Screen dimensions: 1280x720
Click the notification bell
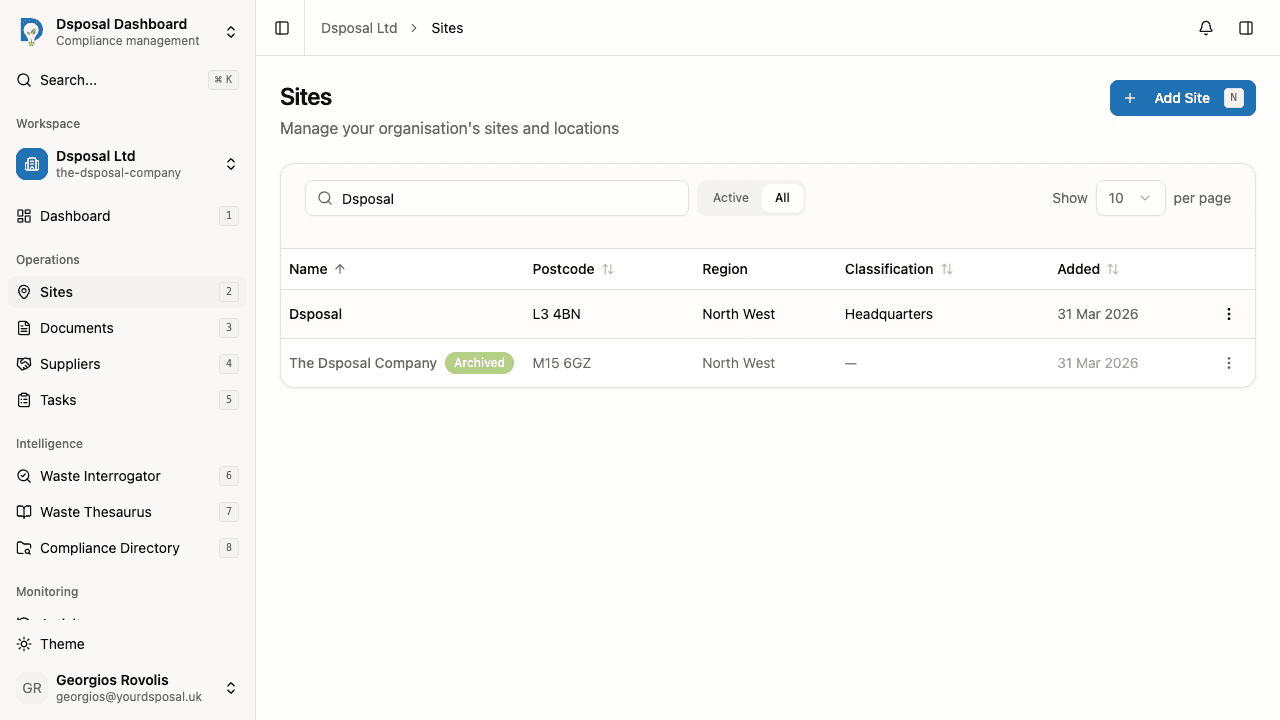pyautogui.click(x=1205, y=27)
